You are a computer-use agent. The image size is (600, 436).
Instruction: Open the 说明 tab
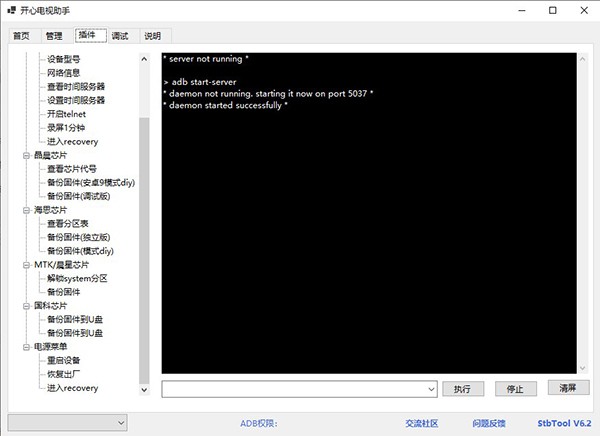coord(152,36)
